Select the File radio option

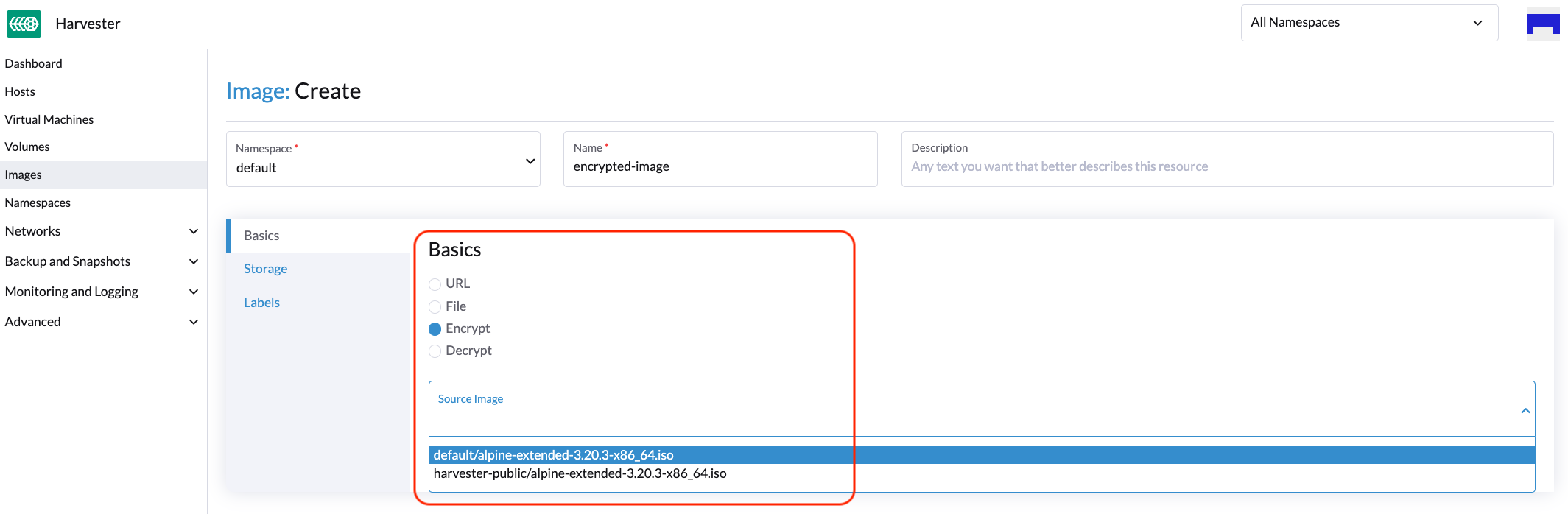(x=435, y=307)
